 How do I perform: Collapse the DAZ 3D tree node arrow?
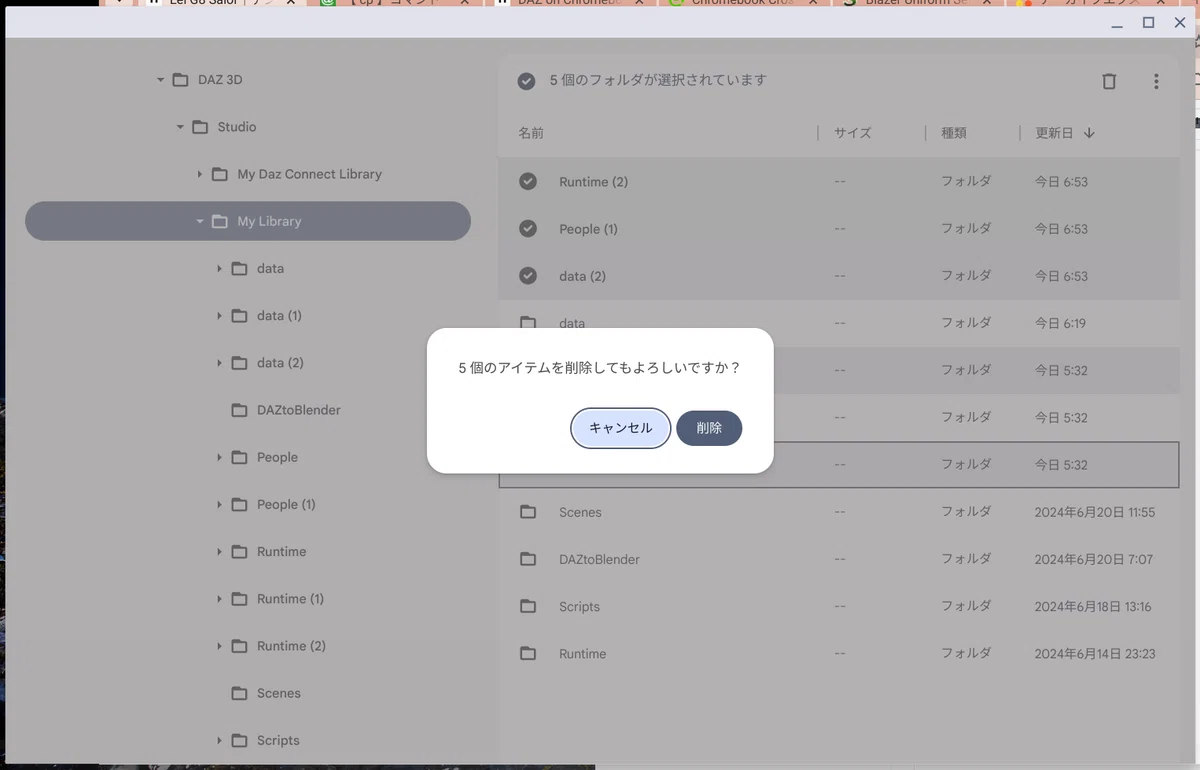160,80
